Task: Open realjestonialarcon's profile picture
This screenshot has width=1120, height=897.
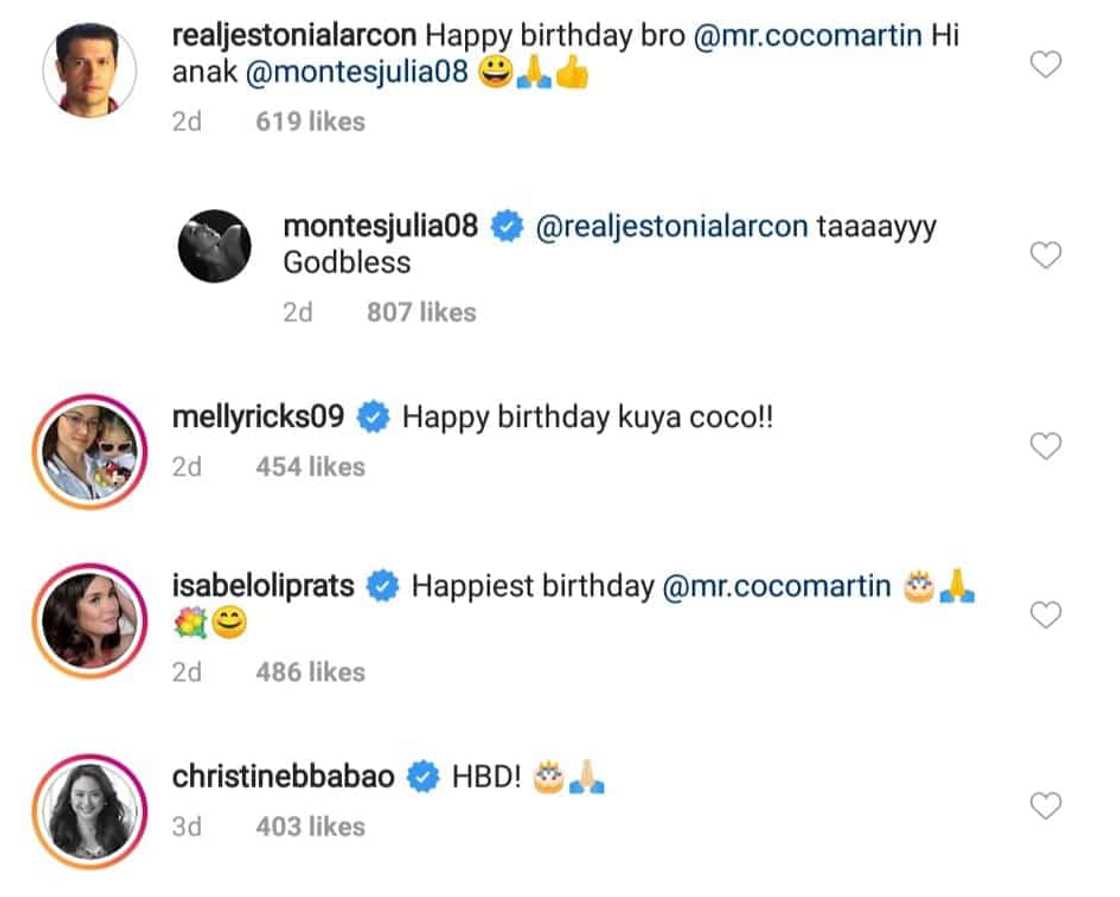Action: coord(89,70)
